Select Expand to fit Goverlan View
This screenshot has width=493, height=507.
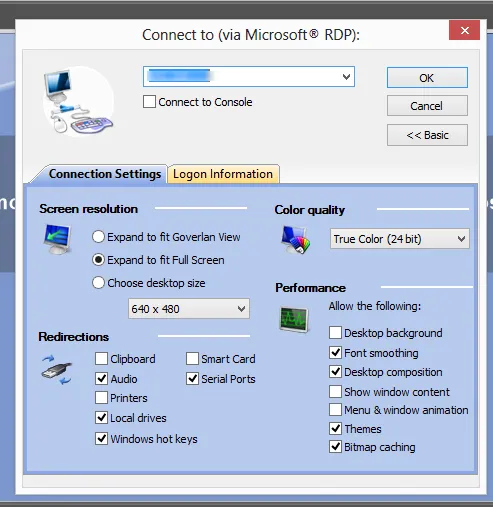98,237
